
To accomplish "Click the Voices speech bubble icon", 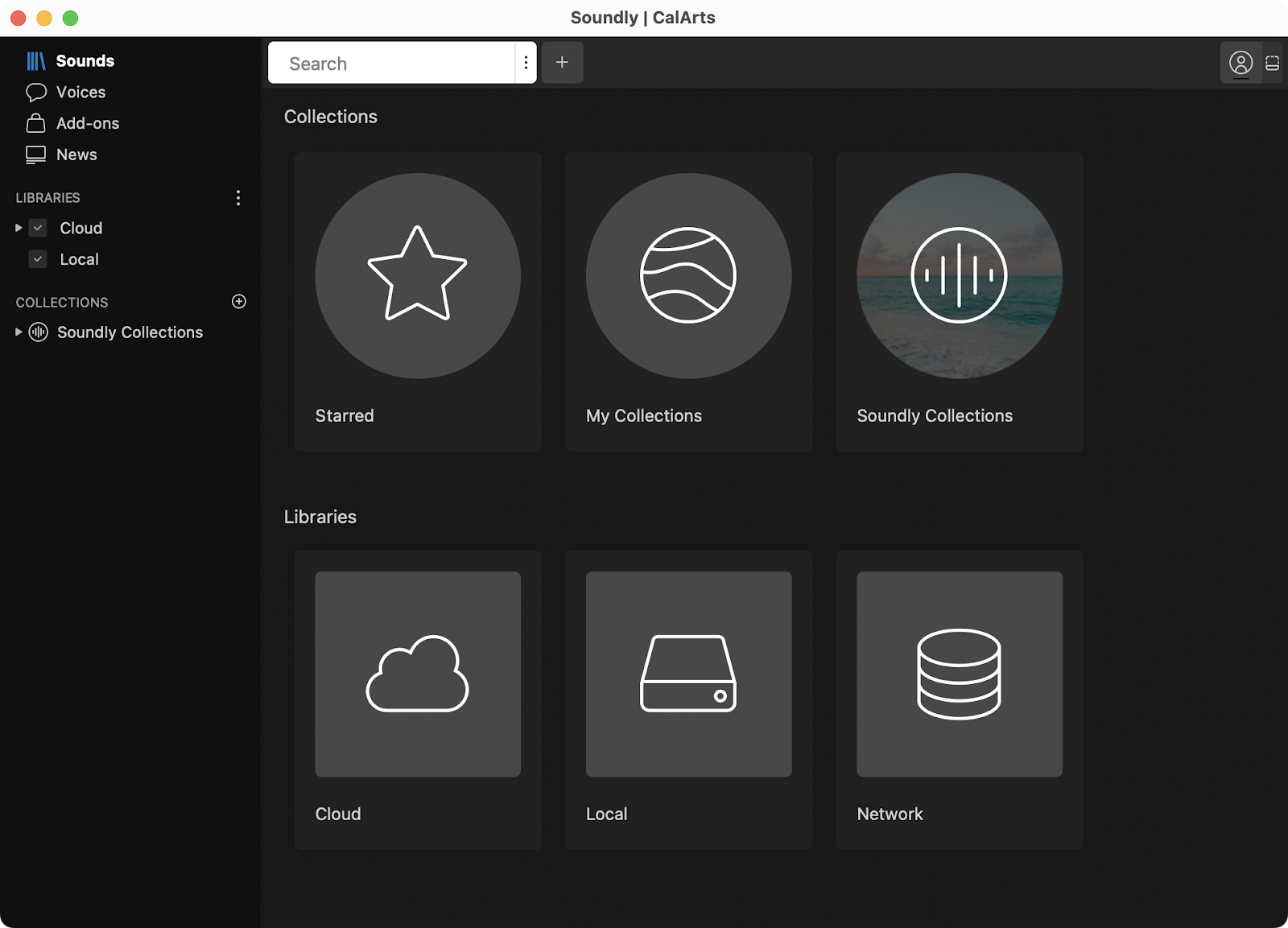I will pyautogui.click(x=36, y=93).
